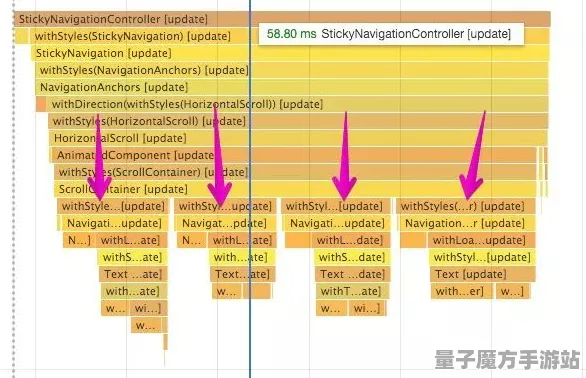Click the Text [update] bar
The height and width of the screenshot is (378, 586).
pyautogui.click(x=482, y=274)
